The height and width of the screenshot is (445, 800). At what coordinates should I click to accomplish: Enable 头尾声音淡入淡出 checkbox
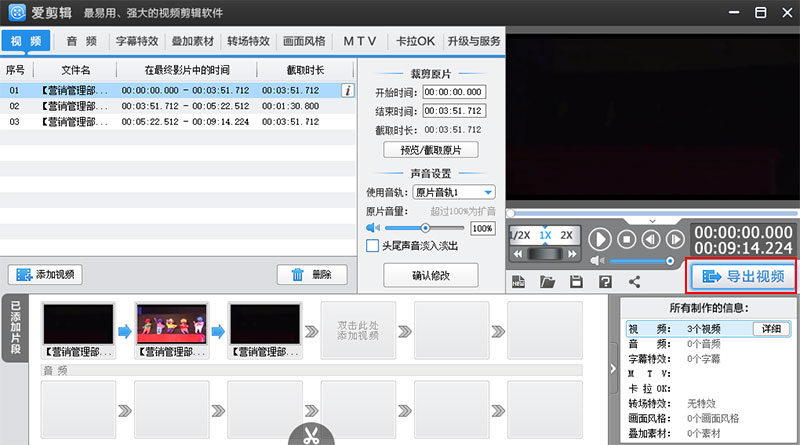point(372,245)
